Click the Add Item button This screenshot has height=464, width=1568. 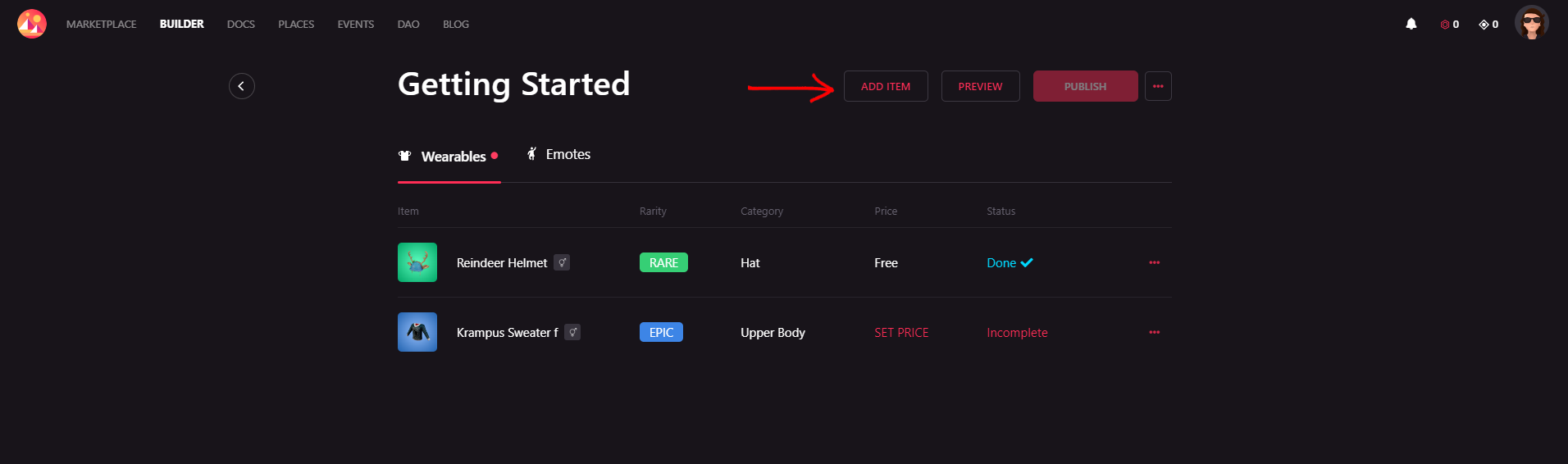point(886,86)
